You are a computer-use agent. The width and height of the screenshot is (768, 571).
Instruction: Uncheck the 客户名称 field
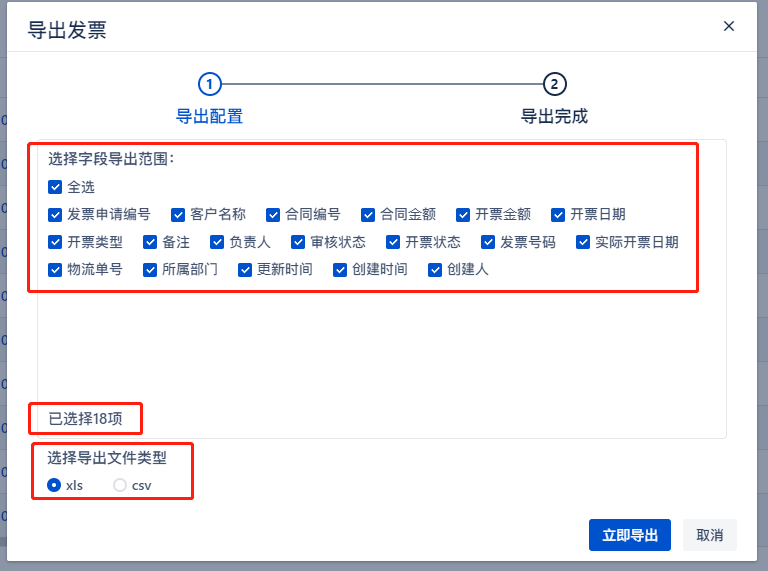tap(178, 214)
